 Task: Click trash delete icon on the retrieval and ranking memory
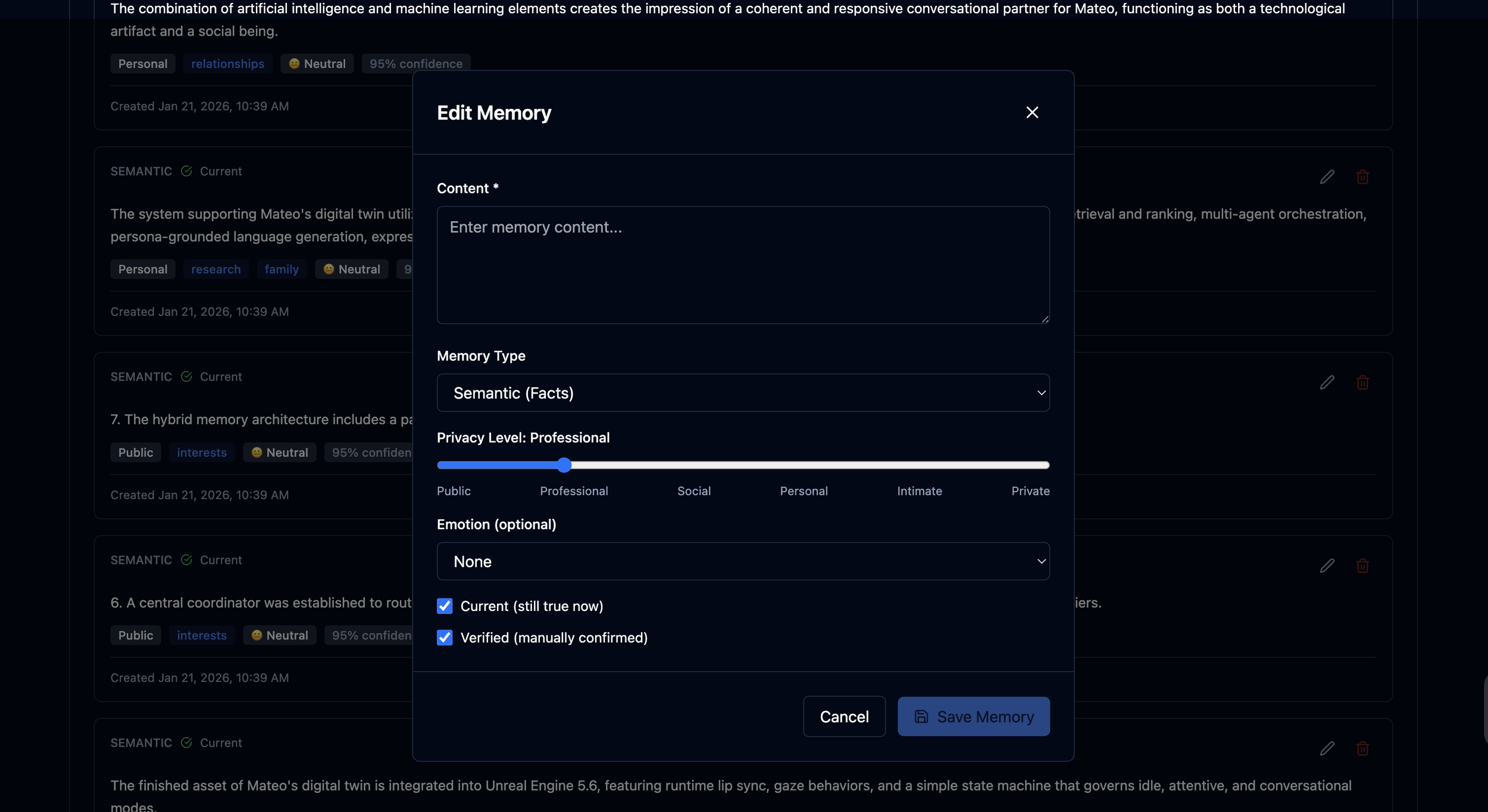coord(1362,177)
